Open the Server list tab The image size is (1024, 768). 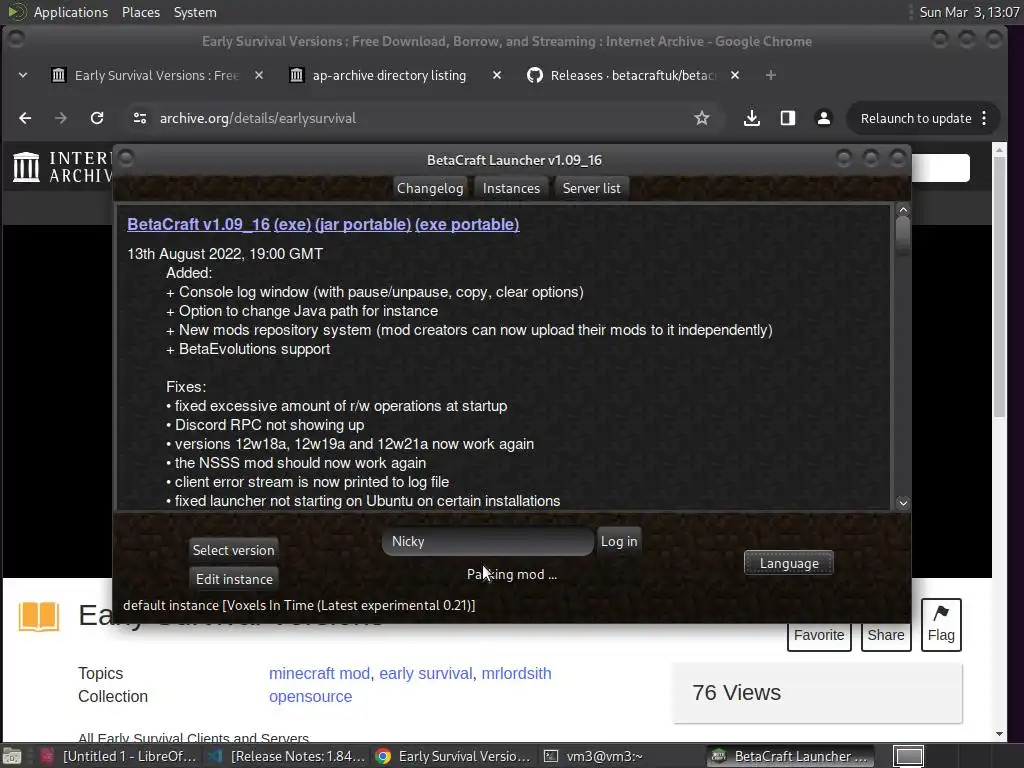(592, 188)
